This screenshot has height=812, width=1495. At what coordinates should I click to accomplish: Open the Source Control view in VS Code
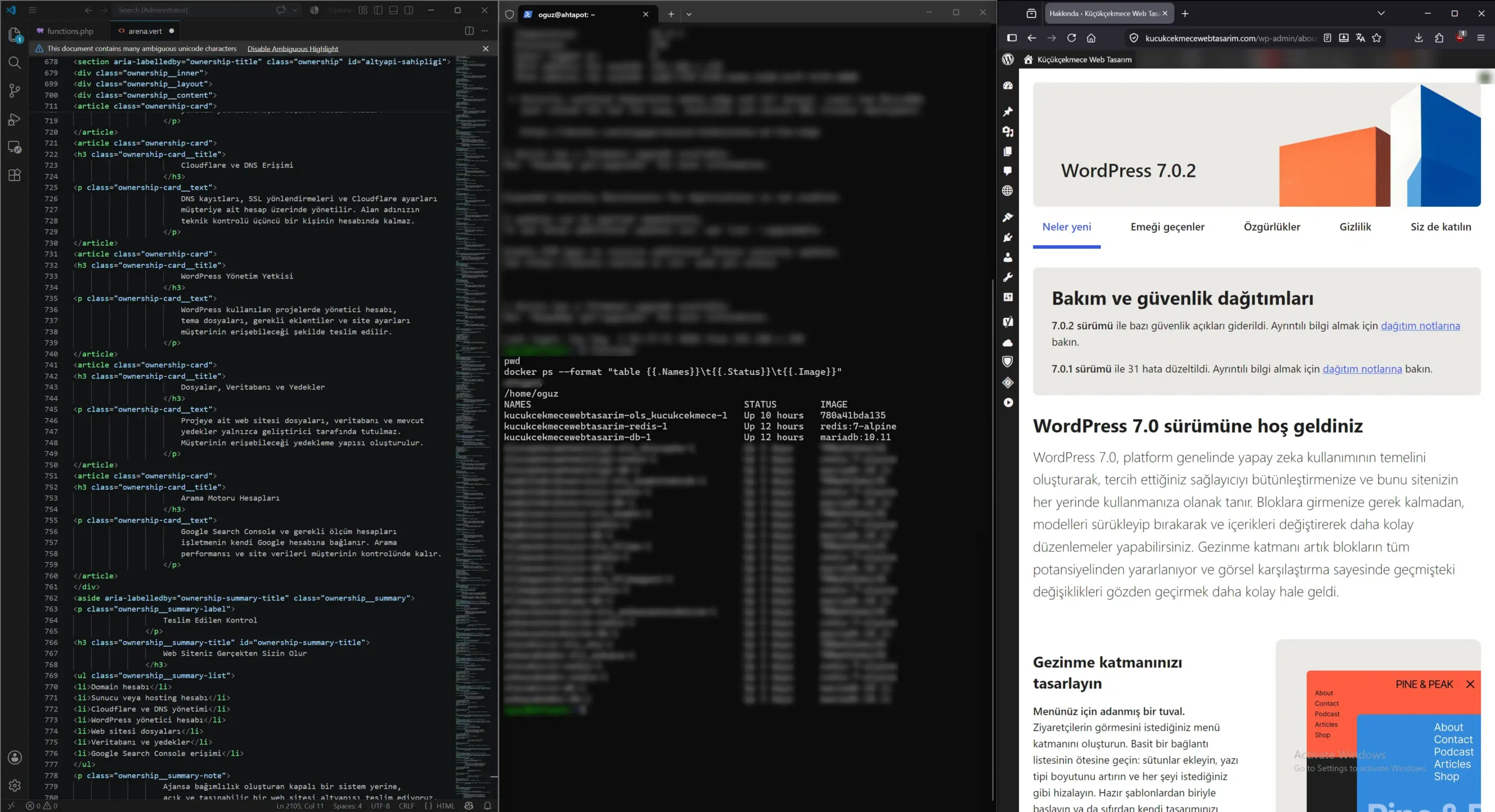(x=15, y=90)
